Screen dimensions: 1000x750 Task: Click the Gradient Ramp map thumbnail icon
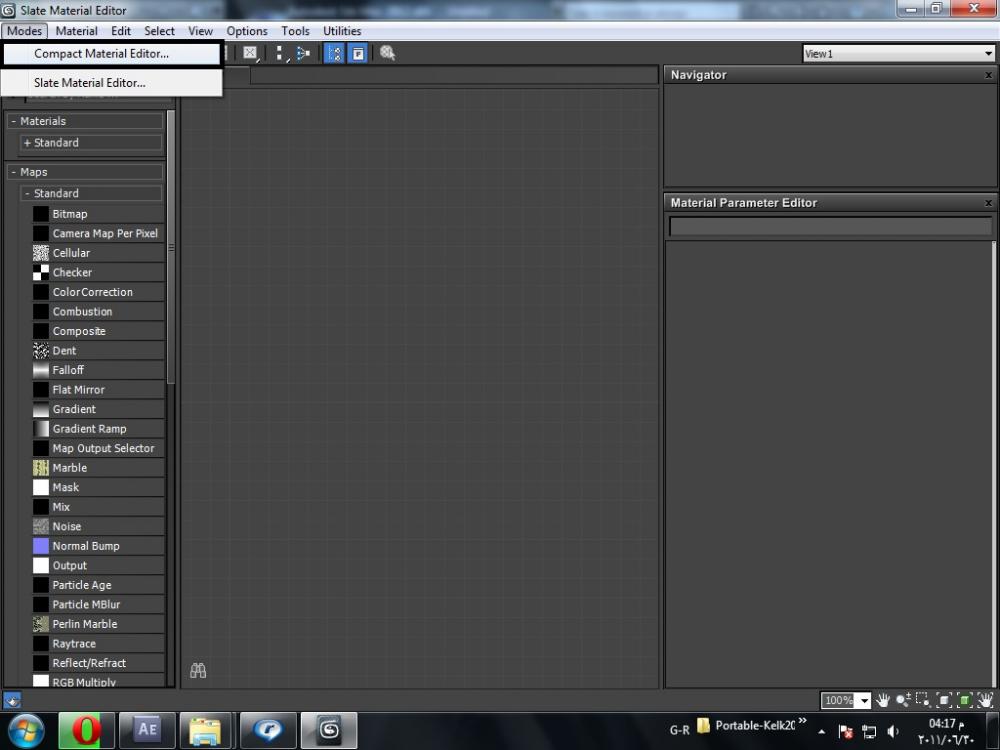click(x=41, y=429)
